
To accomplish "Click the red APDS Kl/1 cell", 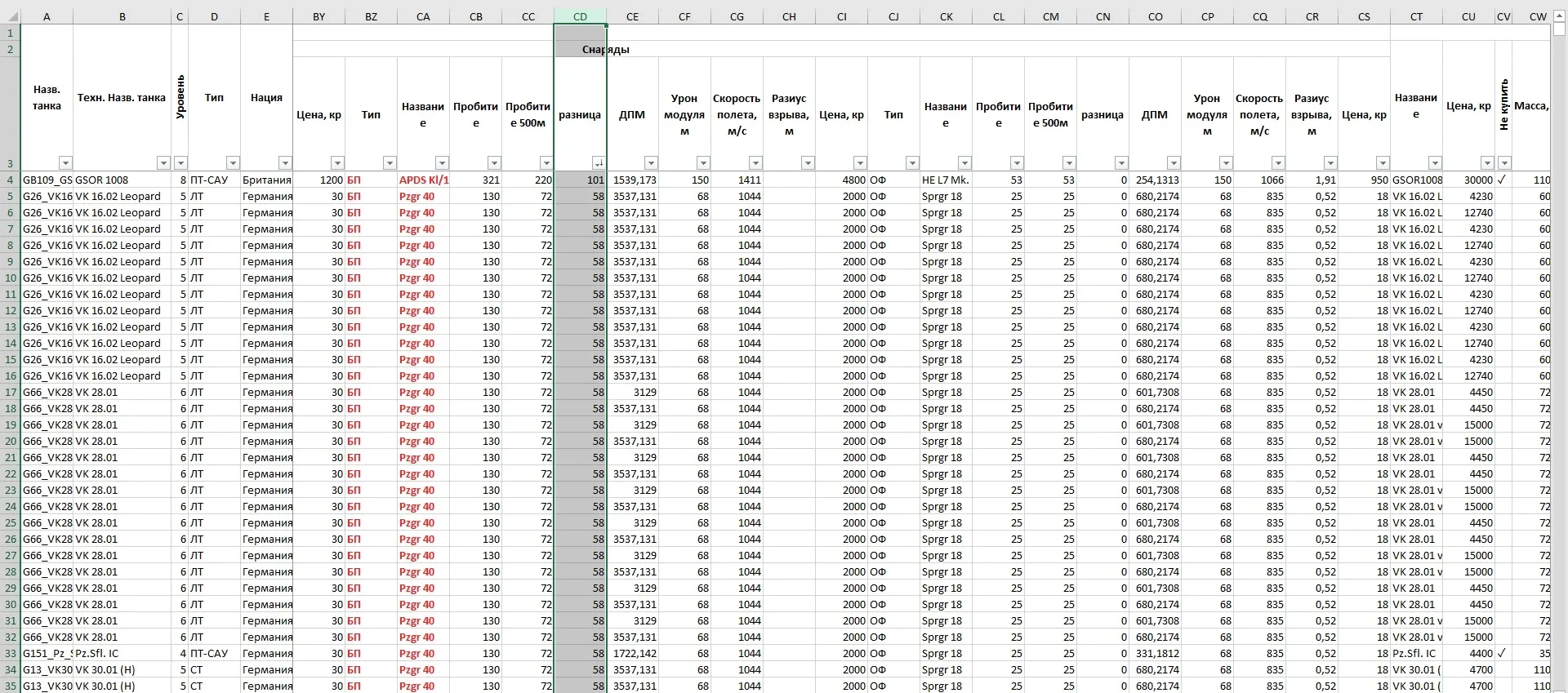I will [x=424, y=180].
